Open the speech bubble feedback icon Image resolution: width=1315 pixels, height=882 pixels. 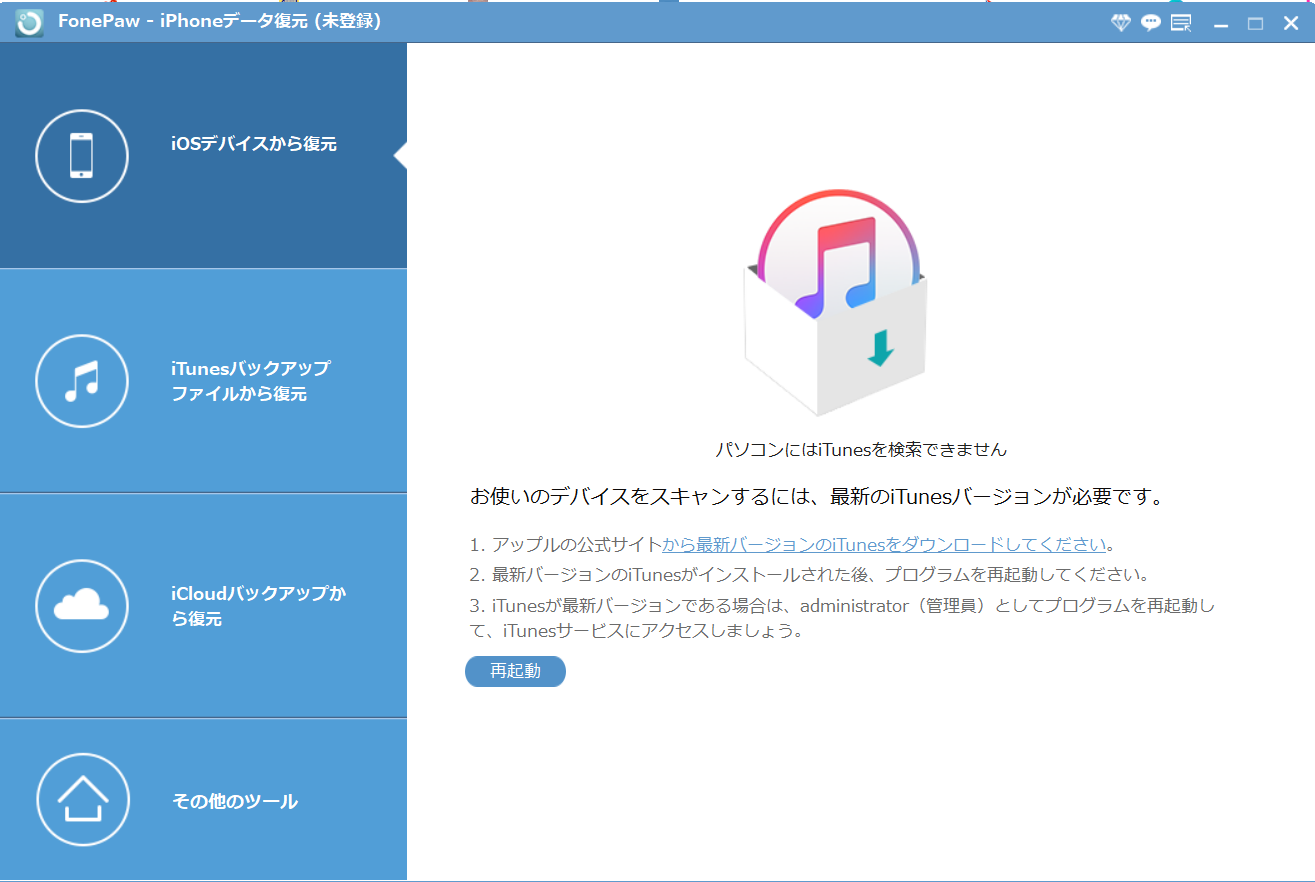coord(1151,23)
